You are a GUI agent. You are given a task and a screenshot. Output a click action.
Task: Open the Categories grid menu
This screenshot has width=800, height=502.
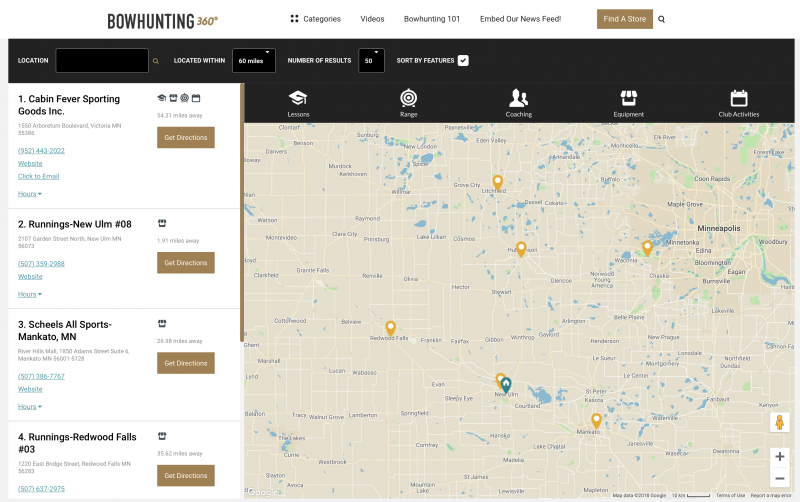[315, 19]
